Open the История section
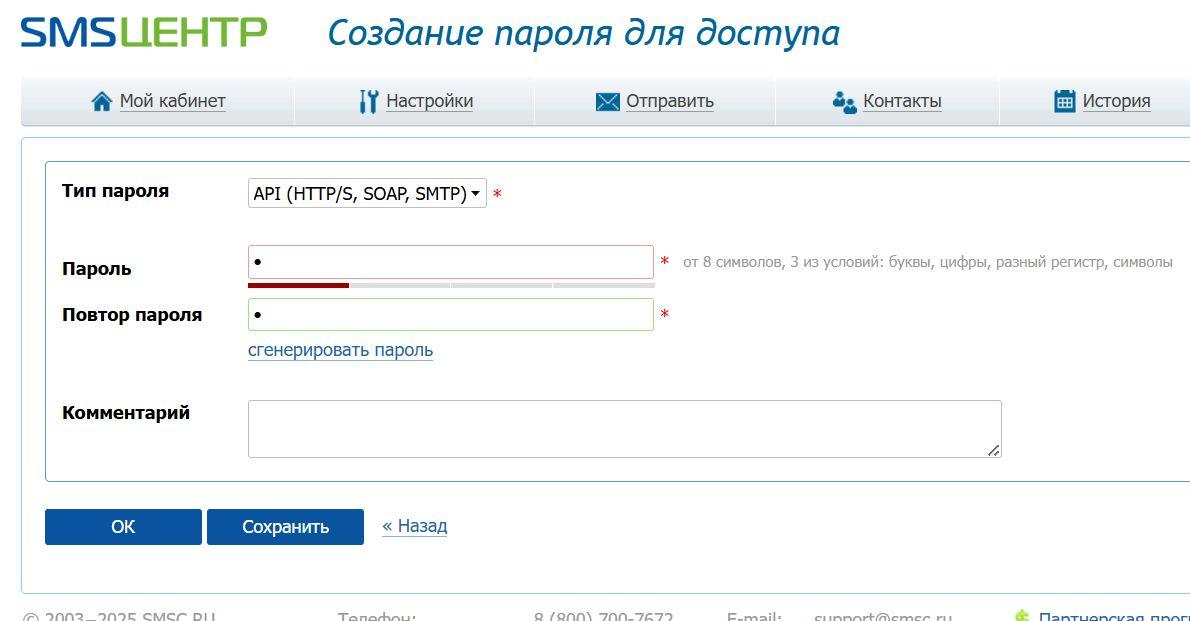 [x=1117, y=100]
